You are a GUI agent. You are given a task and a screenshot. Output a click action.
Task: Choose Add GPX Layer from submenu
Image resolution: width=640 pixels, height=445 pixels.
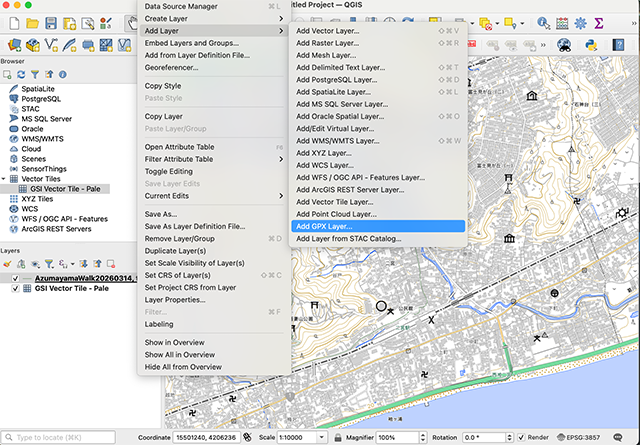click(x=378, y=227)
